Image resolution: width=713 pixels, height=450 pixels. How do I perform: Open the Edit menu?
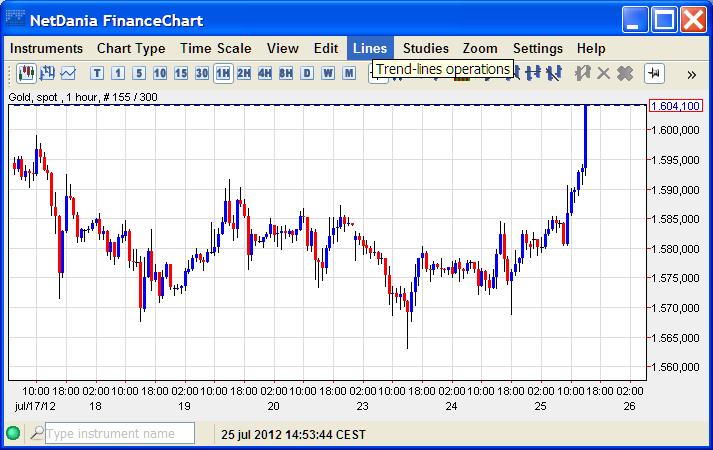point(326,48)
